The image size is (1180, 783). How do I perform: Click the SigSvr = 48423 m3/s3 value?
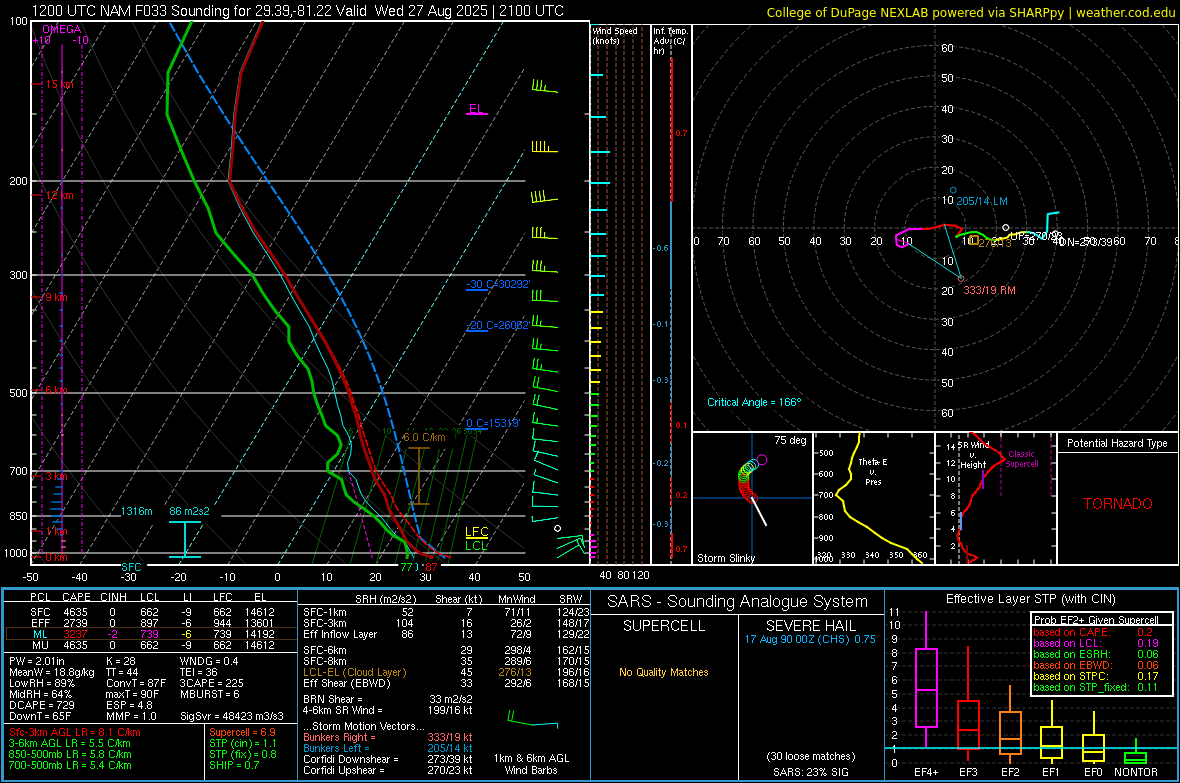[232, 716]
